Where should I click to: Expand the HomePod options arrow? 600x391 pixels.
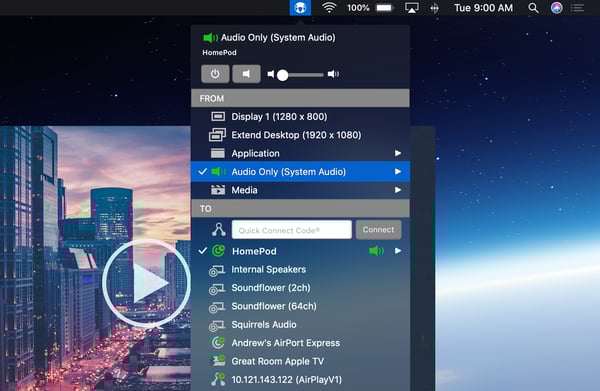tap(398, 251)
